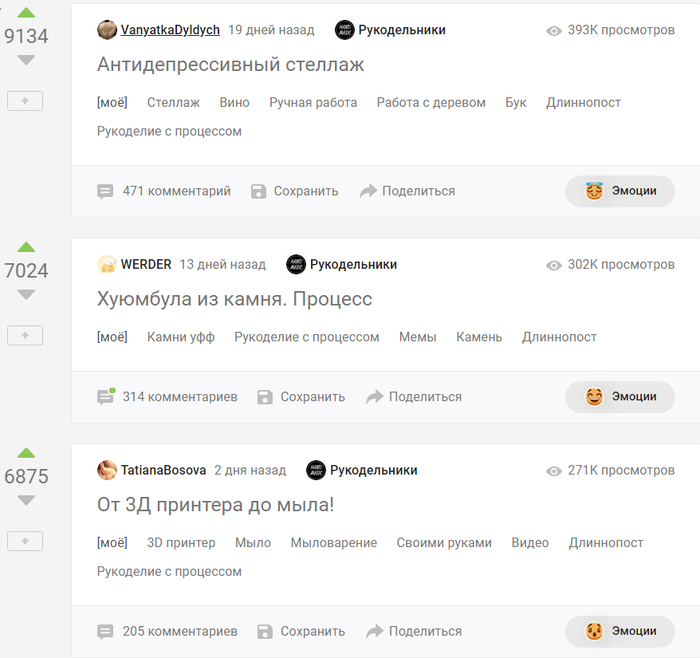Open the title От 3Д принтера до мыла!
Image resolution: width=700 pixels, height=658 pixels.
pyautogui.click(x=215, y=505)
